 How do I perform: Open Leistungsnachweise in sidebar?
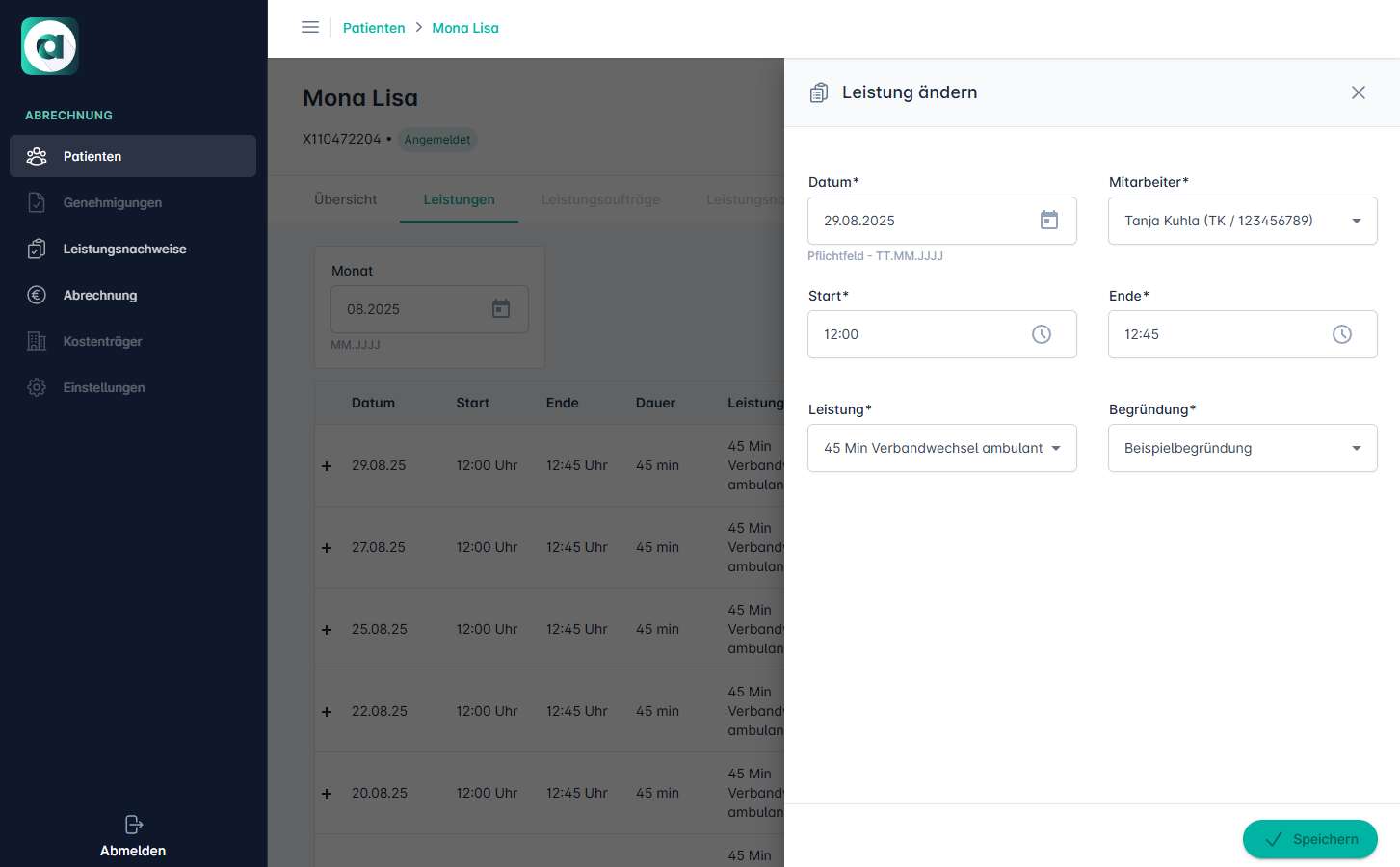(124, 249)
